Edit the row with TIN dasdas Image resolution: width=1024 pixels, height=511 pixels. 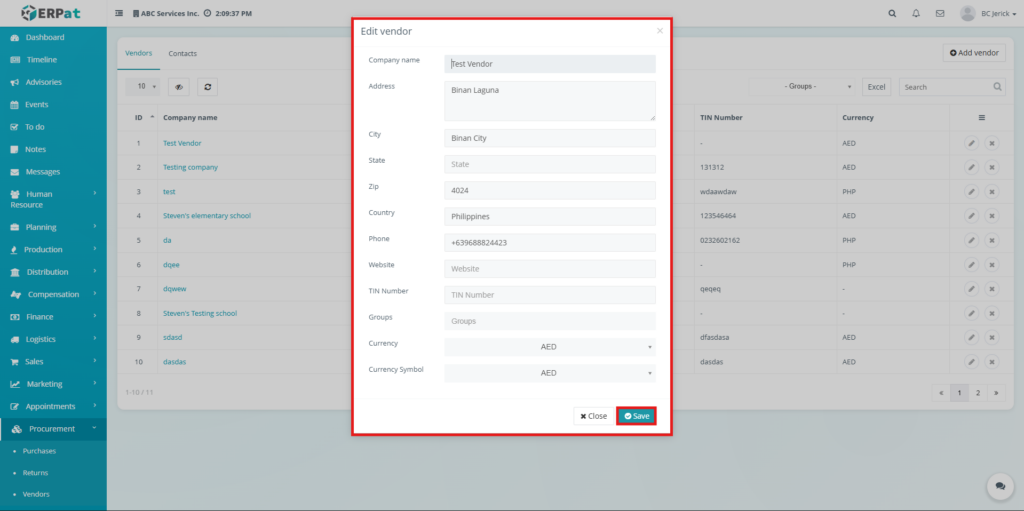[972, 361]
